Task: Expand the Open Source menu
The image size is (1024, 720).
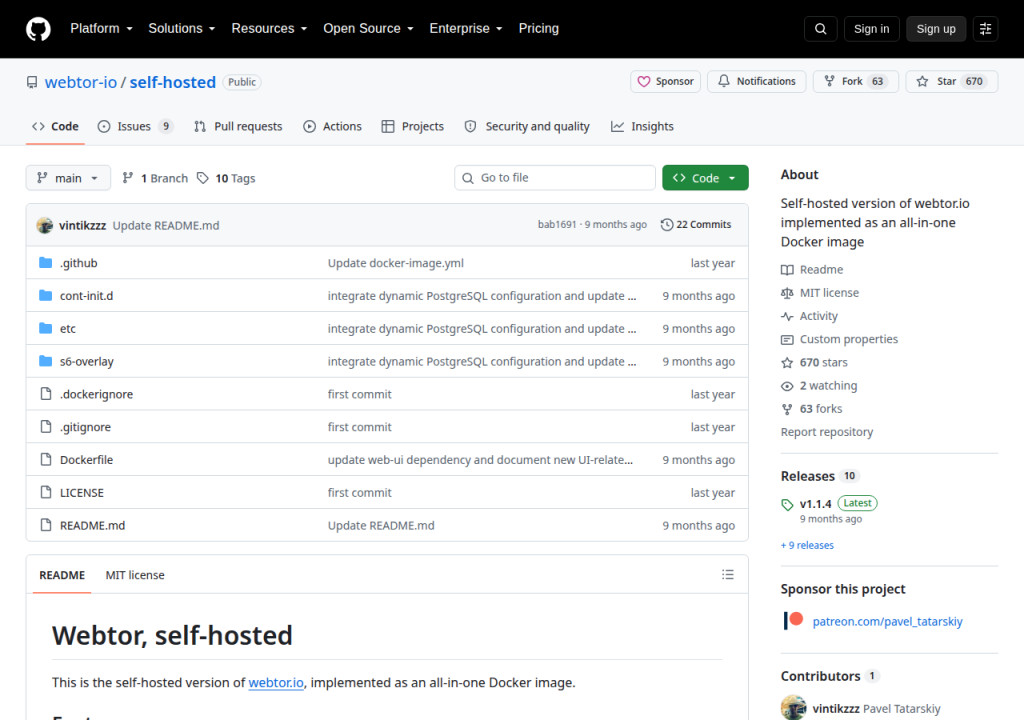Action: click(x=368, y=29)
